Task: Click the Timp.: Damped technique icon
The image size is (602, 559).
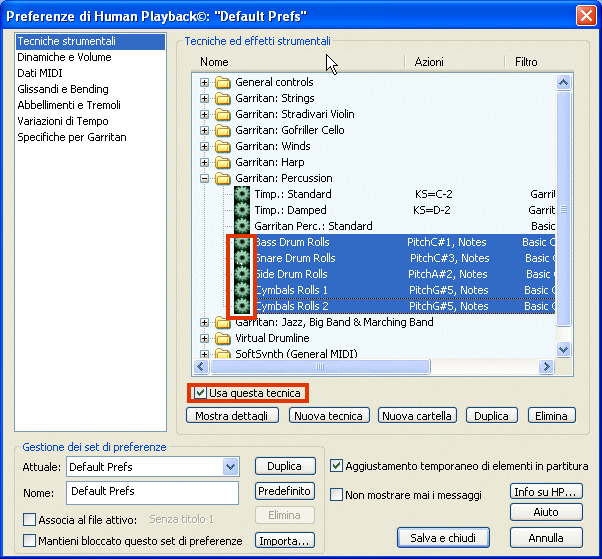Action: [x=241, y=210]
